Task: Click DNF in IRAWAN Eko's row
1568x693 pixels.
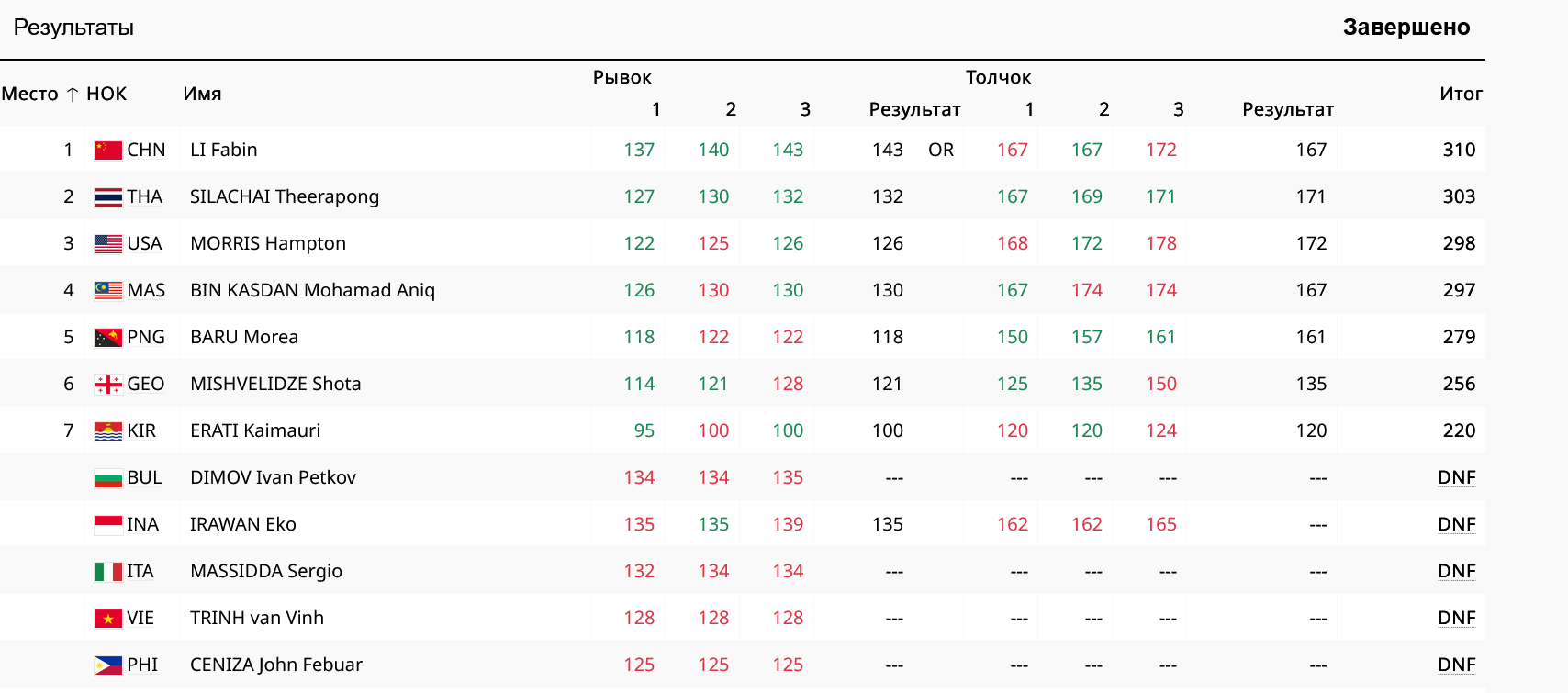Action: [x=1456, y=524]
